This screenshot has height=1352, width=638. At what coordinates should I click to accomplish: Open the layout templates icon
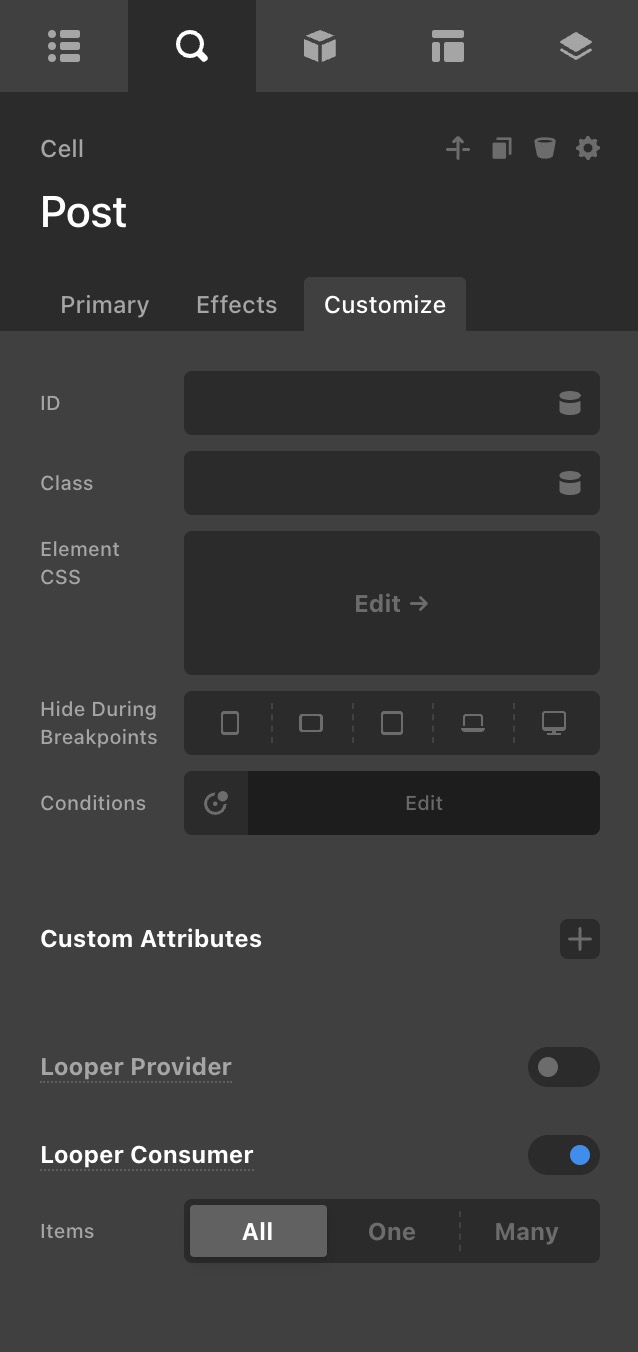pos(447,46)
